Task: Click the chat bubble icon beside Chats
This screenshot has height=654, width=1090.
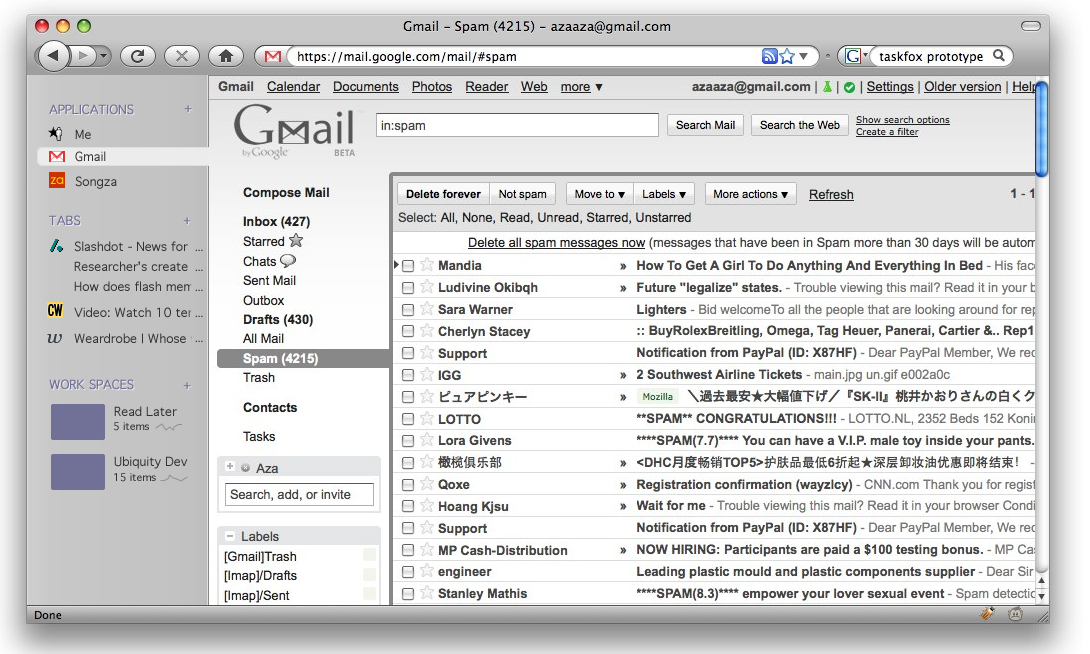Action: pos(288,261)
